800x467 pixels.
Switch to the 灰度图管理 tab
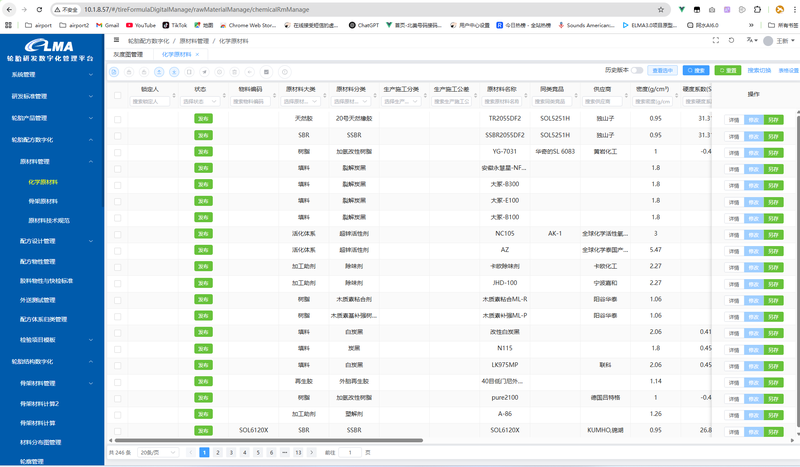coord(128,55)
